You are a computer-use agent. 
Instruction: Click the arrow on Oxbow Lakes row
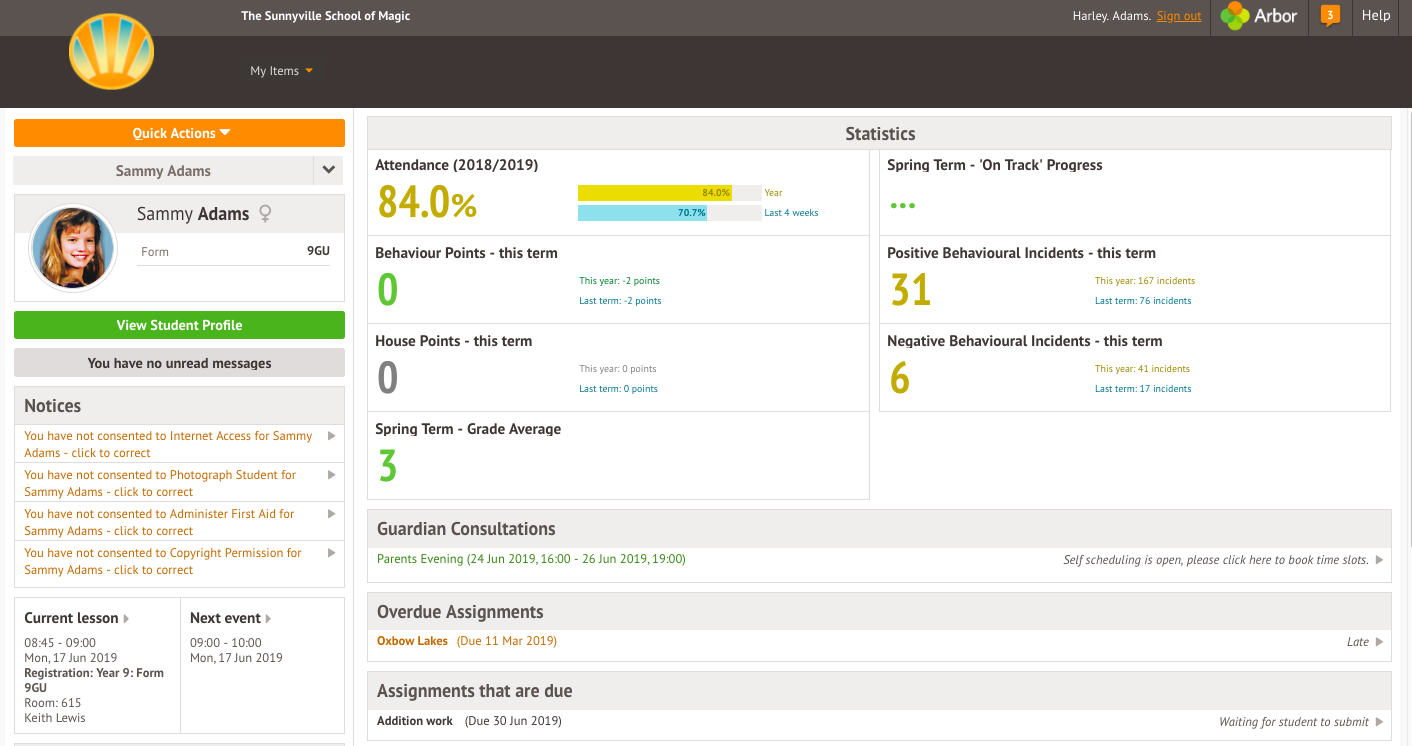coord(1380,642)
